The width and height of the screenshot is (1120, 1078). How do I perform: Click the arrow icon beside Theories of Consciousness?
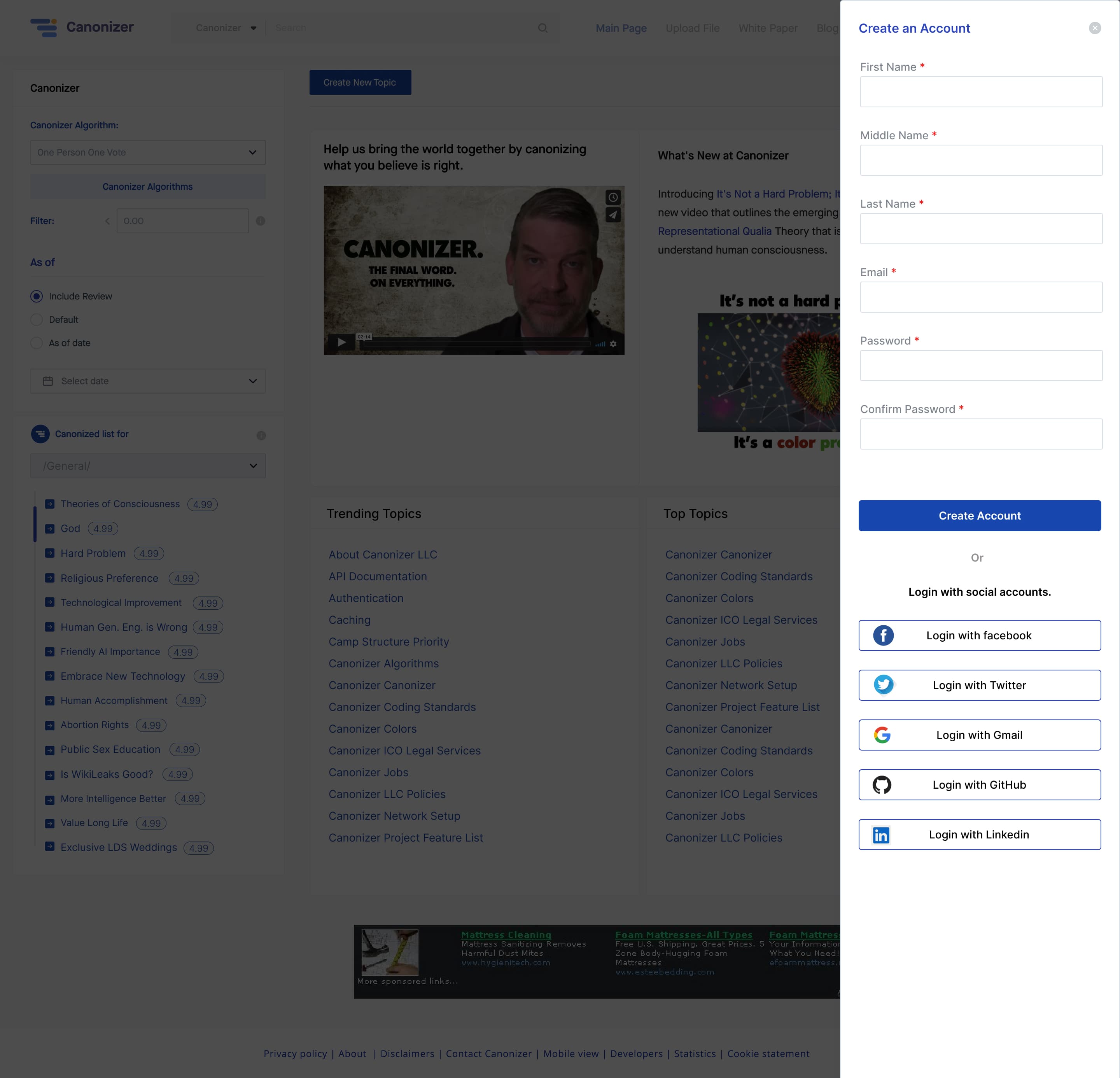click(50, 503)
